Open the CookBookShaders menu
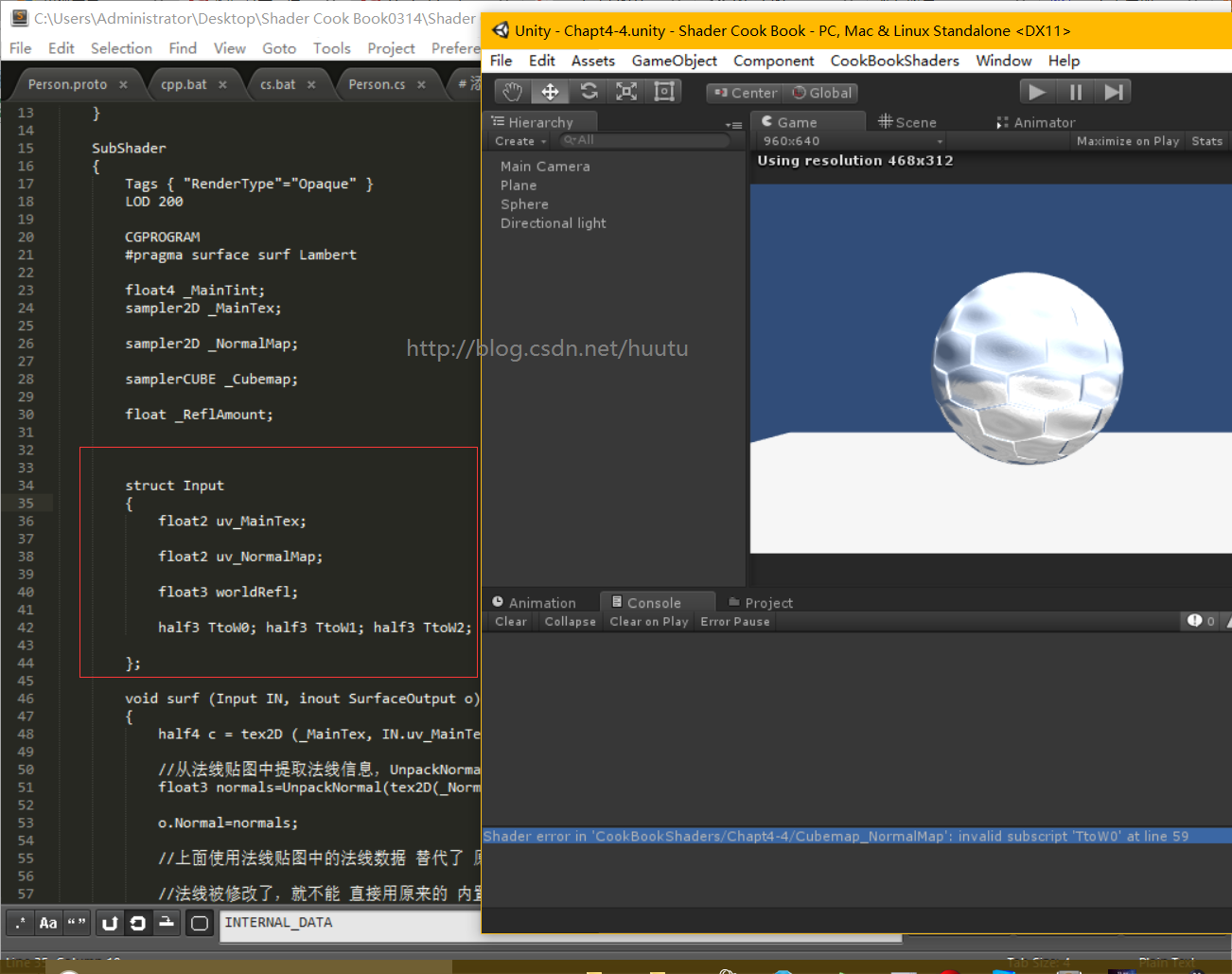The image size is (1232, 974). (x=894, y=61)
